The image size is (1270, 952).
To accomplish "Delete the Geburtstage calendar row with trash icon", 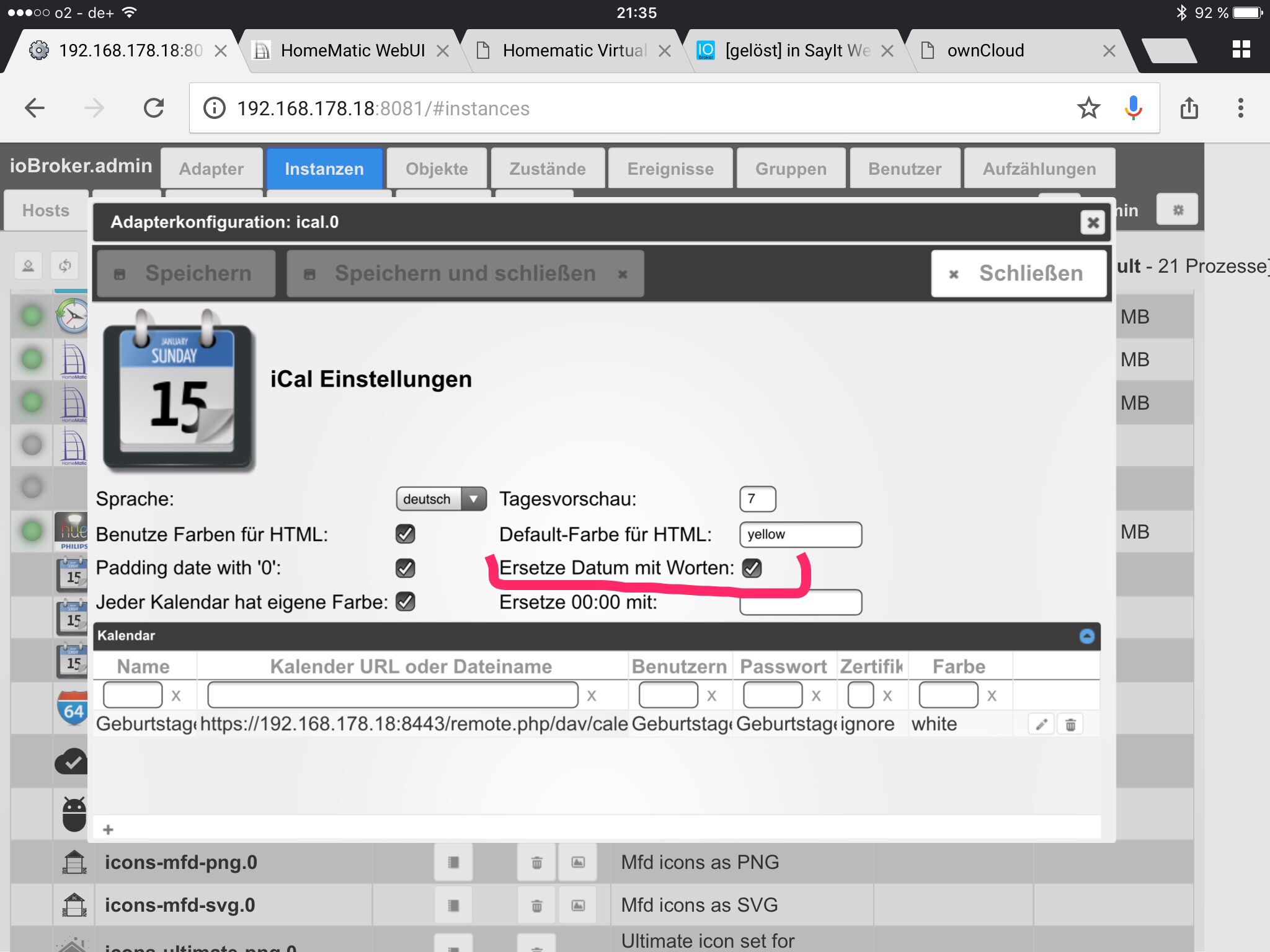I will coord(1070,724).
